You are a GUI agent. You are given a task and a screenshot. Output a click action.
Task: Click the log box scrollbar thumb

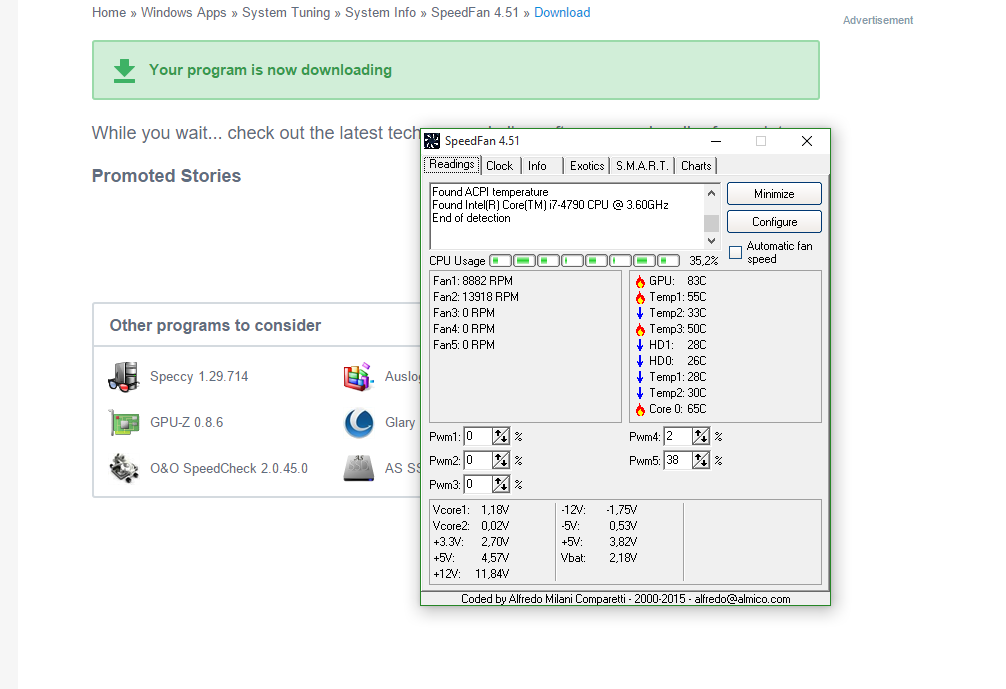[711, 223]
